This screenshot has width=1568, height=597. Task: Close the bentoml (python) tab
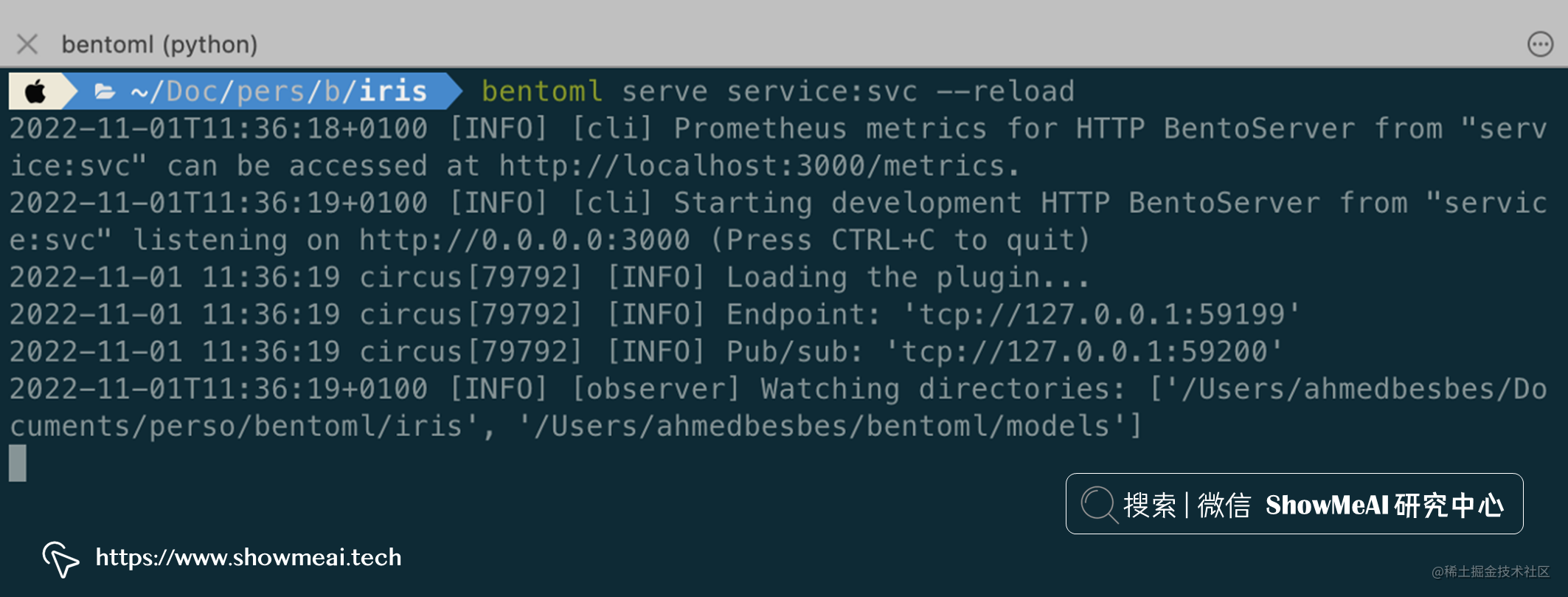(x=27, y=44)
